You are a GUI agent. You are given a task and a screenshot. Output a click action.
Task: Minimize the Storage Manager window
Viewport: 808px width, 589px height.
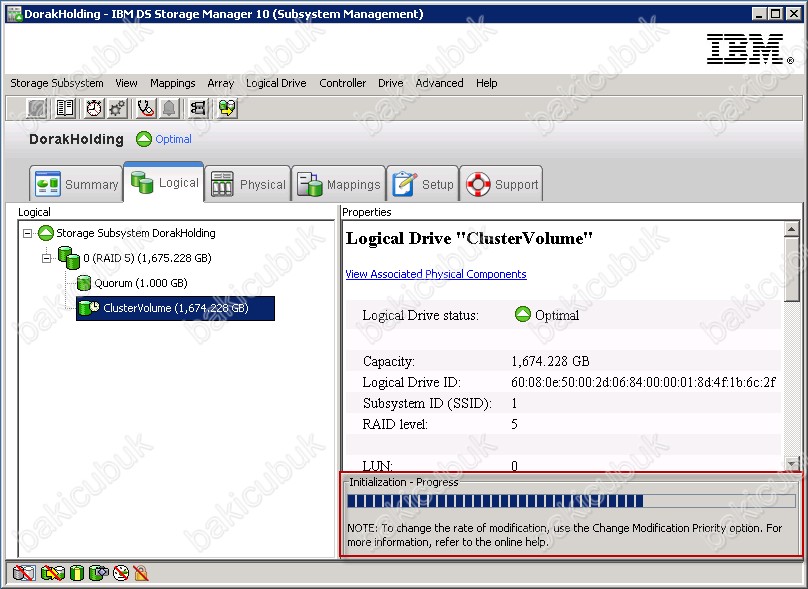759,14
